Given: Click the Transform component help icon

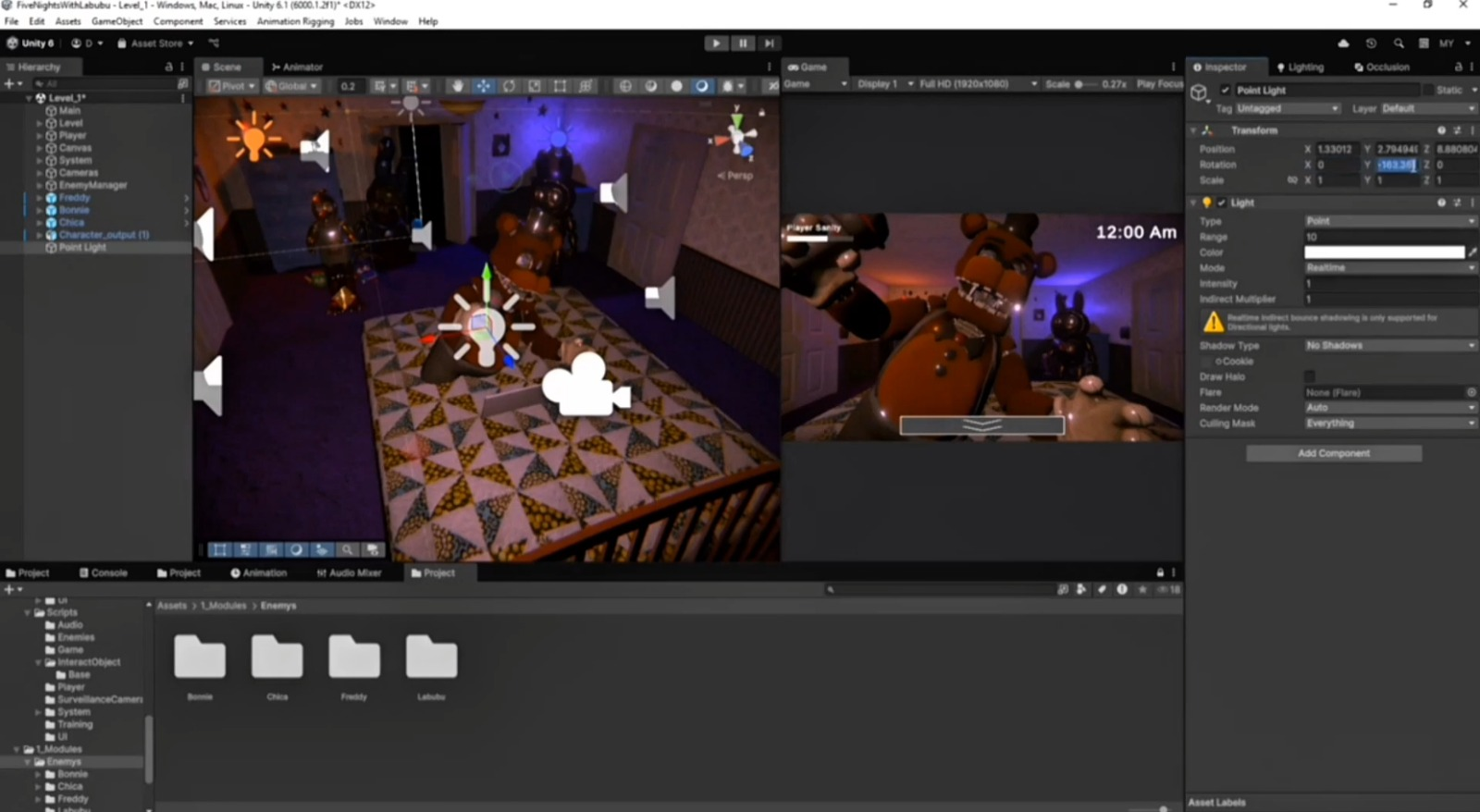Looking at the screenshot, I should coord(1441,130).
